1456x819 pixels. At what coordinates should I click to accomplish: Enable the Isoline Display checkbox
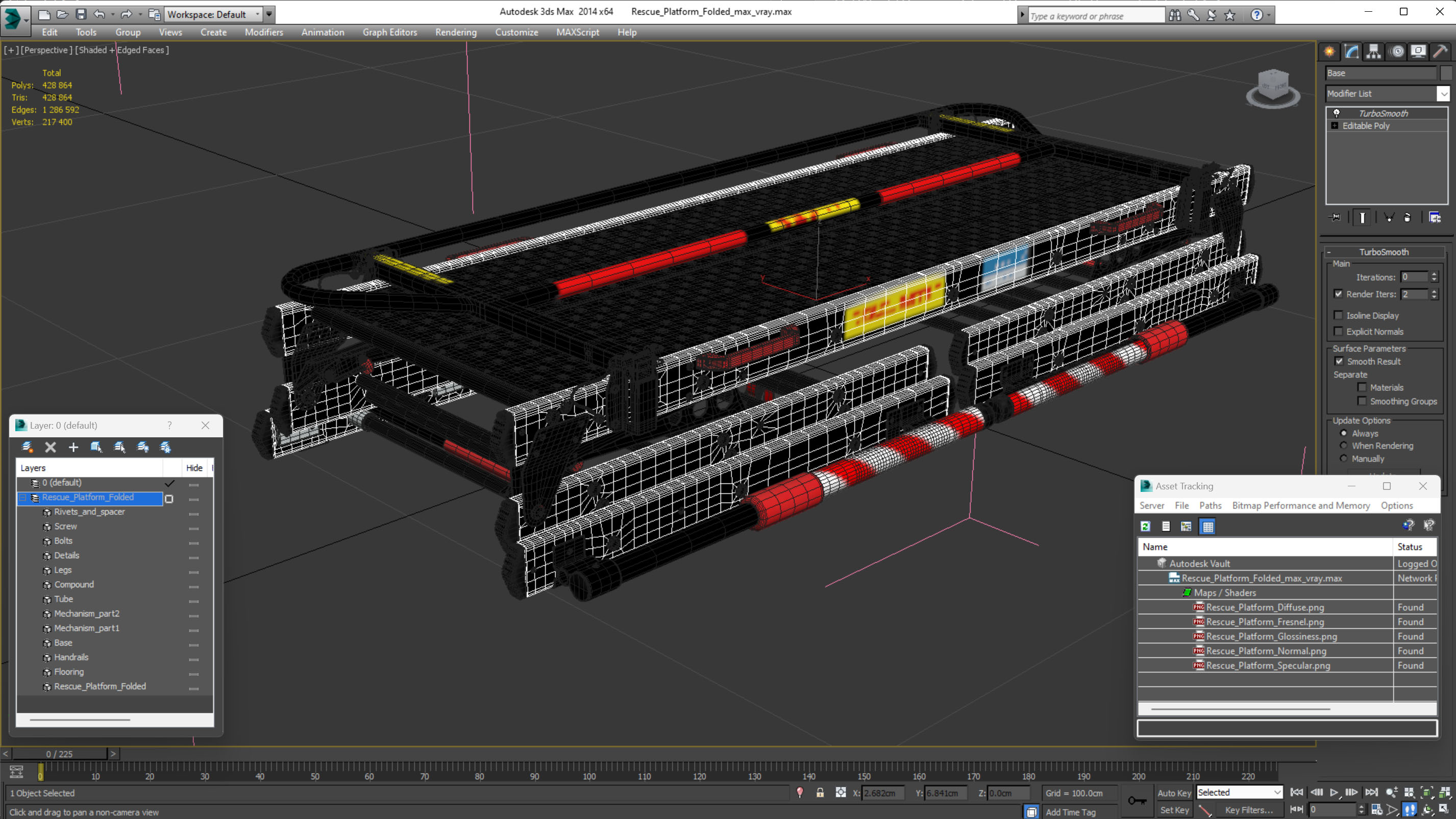1338,315
